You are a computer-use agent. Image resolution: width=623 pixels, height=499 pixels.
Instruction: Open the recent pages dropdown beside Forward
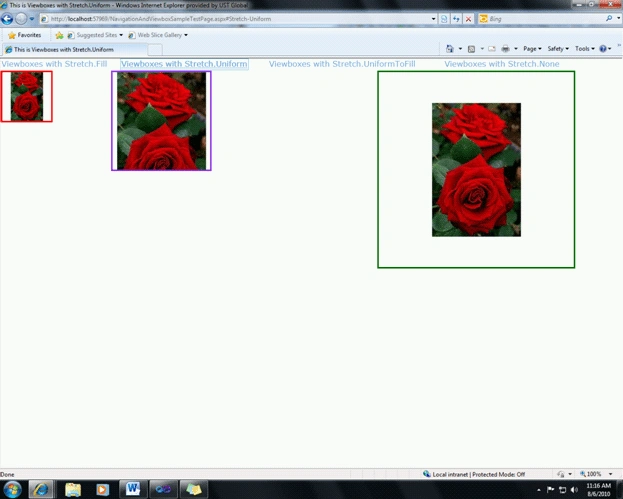[32, 19]
